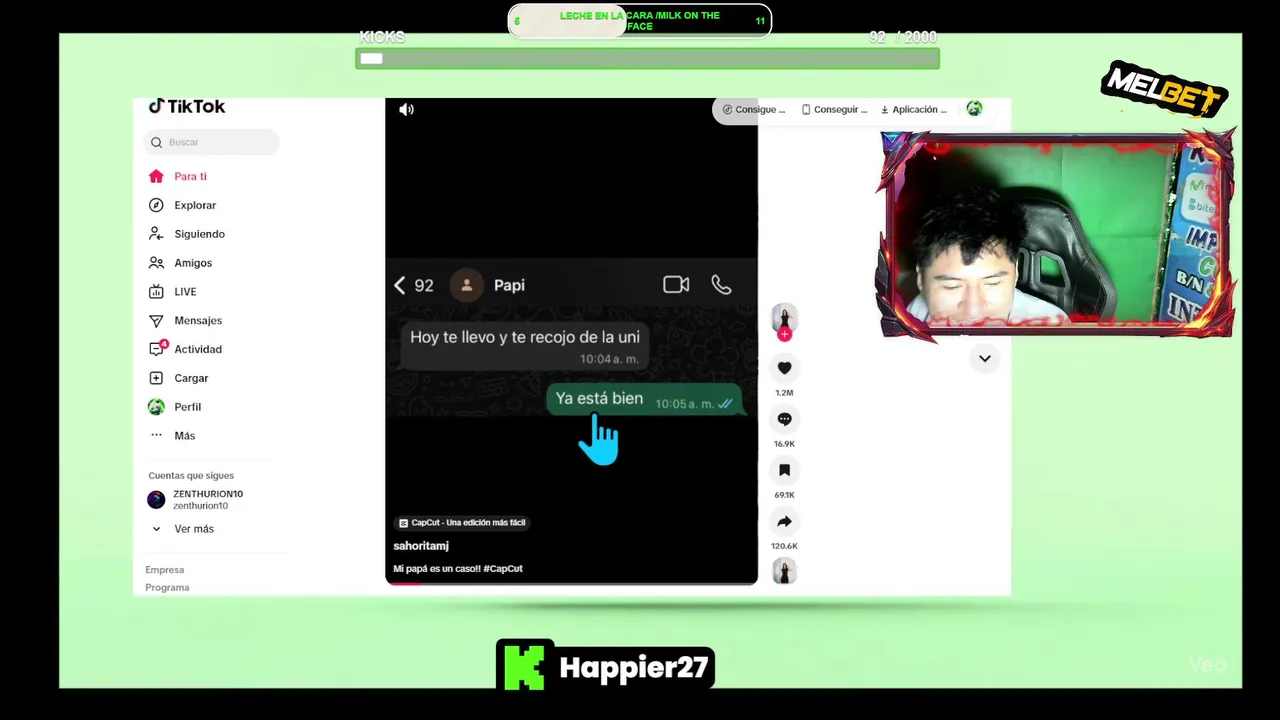Click the profile avatar beside Perfil

point(156,407)
